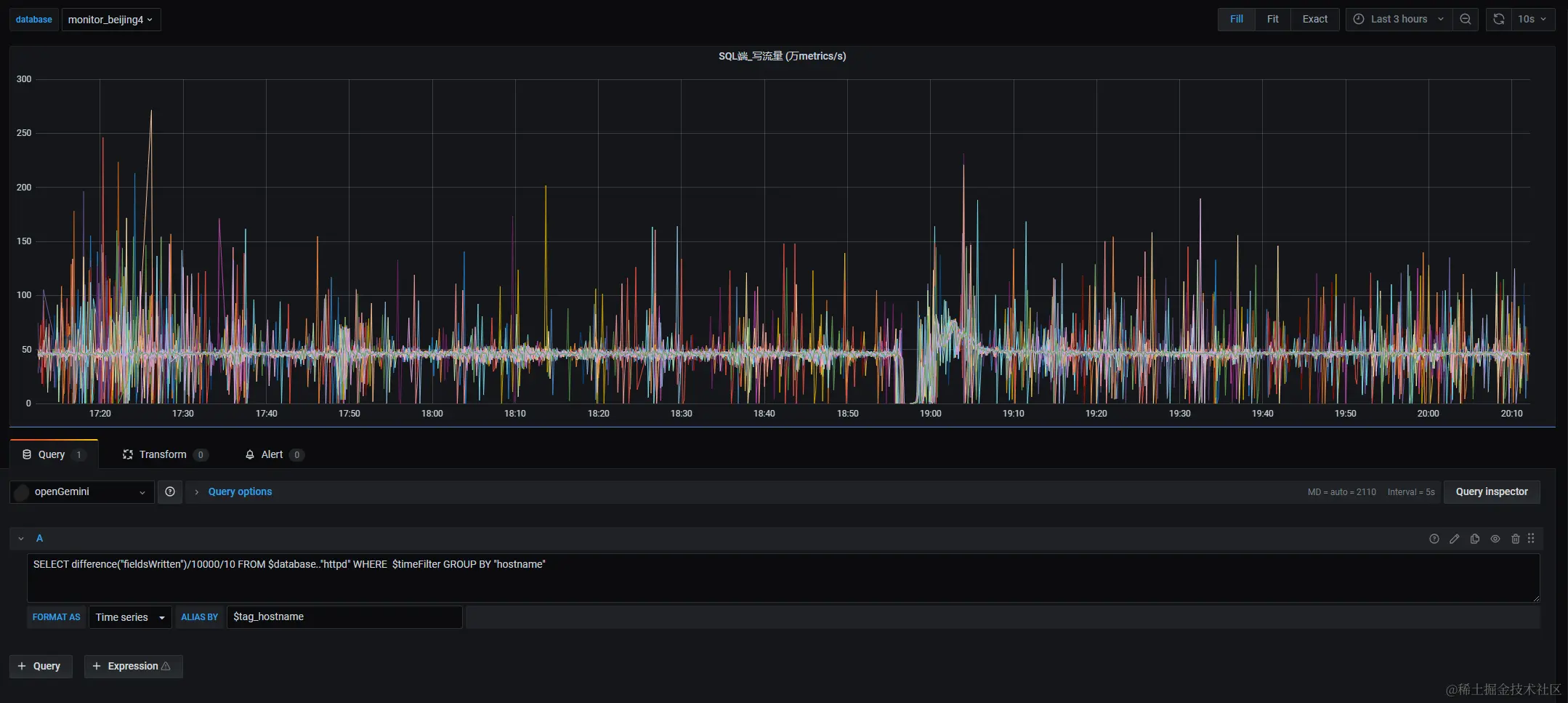The width and height of the screenshot is (1568, 703).
Task: Duplicate query A with the copy icon
Action: (1475, 539)
